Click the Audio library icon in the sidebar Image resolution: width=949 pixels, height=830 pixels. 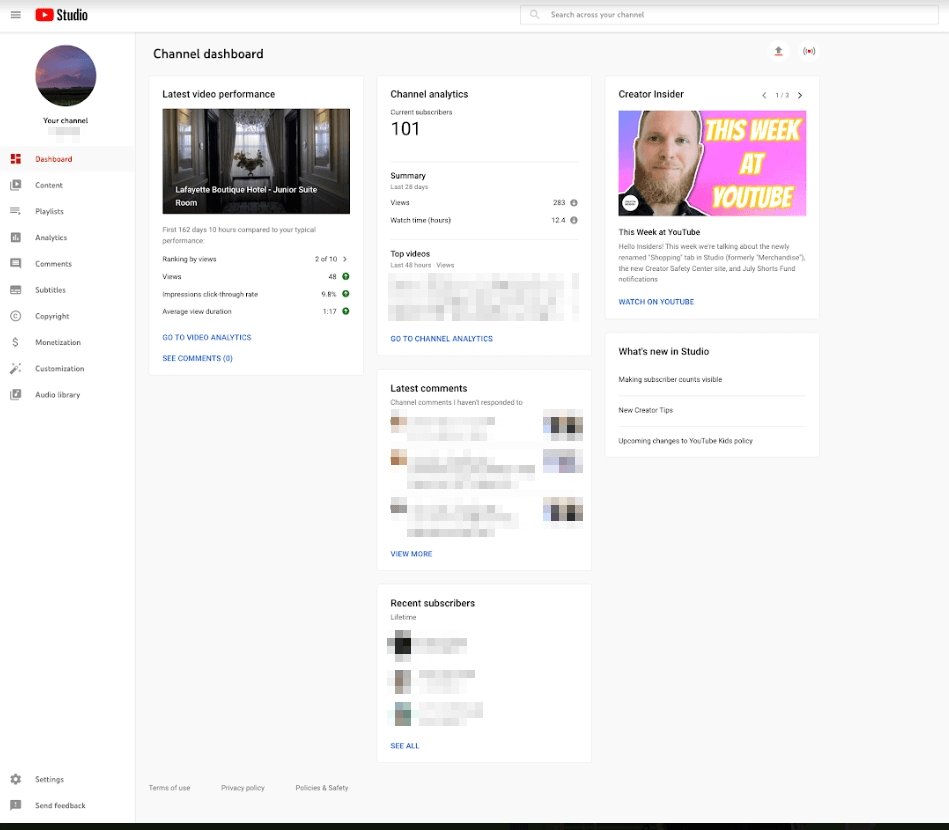point(15,394)
